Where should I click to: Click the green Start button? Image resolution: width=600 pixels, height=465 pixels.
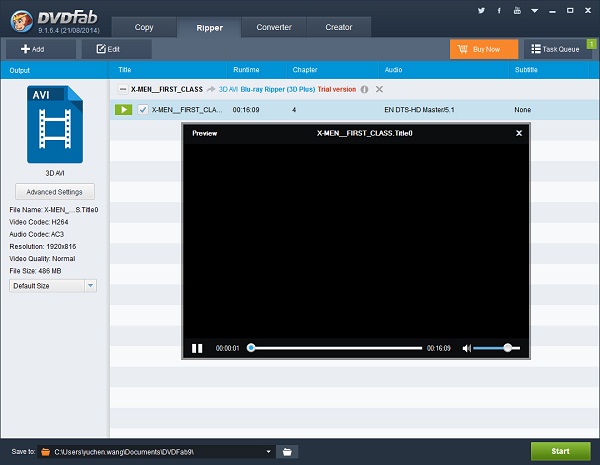[560, 451]
